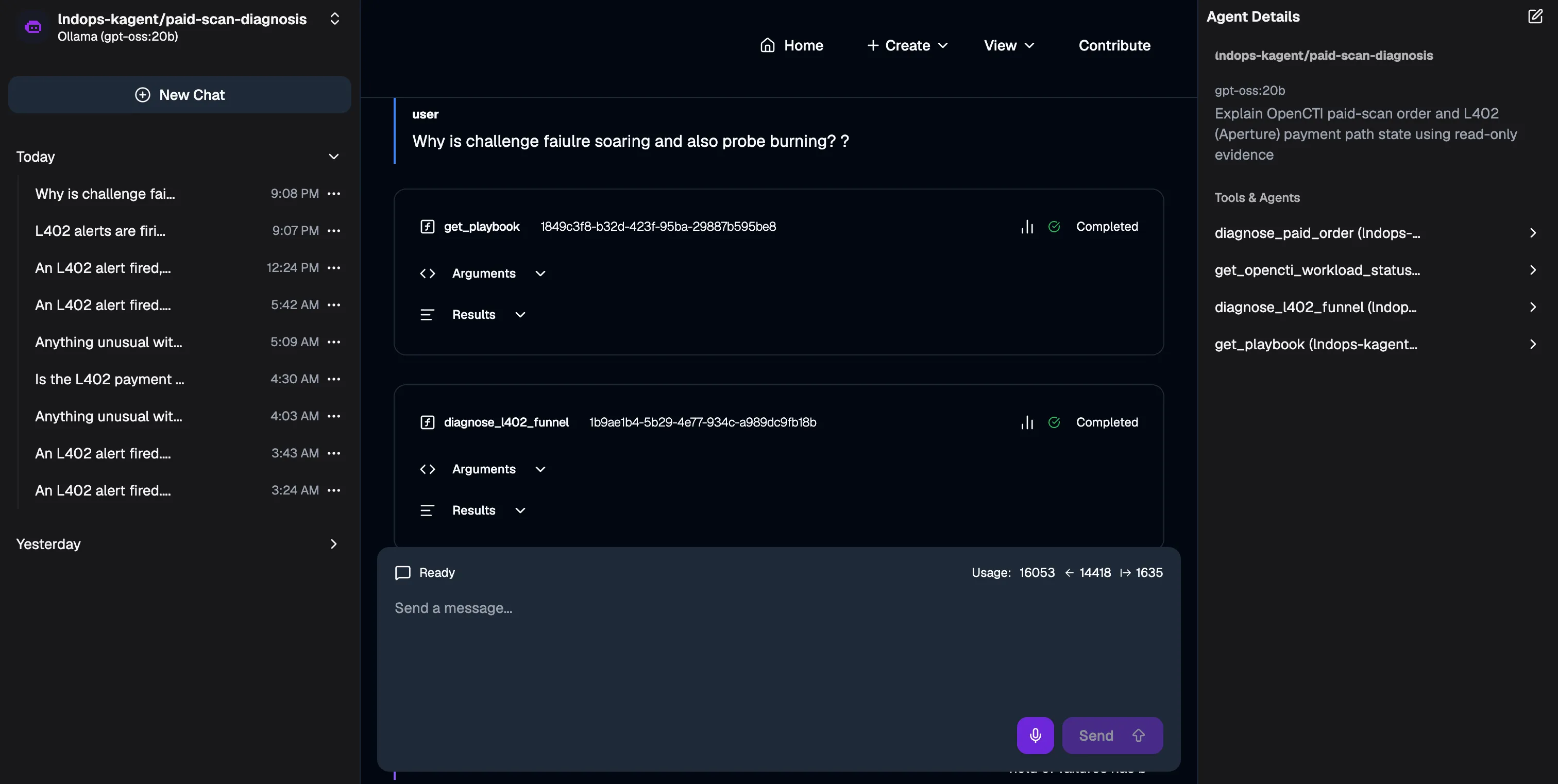Screen dimensions: 1558x784
Task: Expand Results of diagnose_l402_funnel call
Action: [x=473, y=510]
